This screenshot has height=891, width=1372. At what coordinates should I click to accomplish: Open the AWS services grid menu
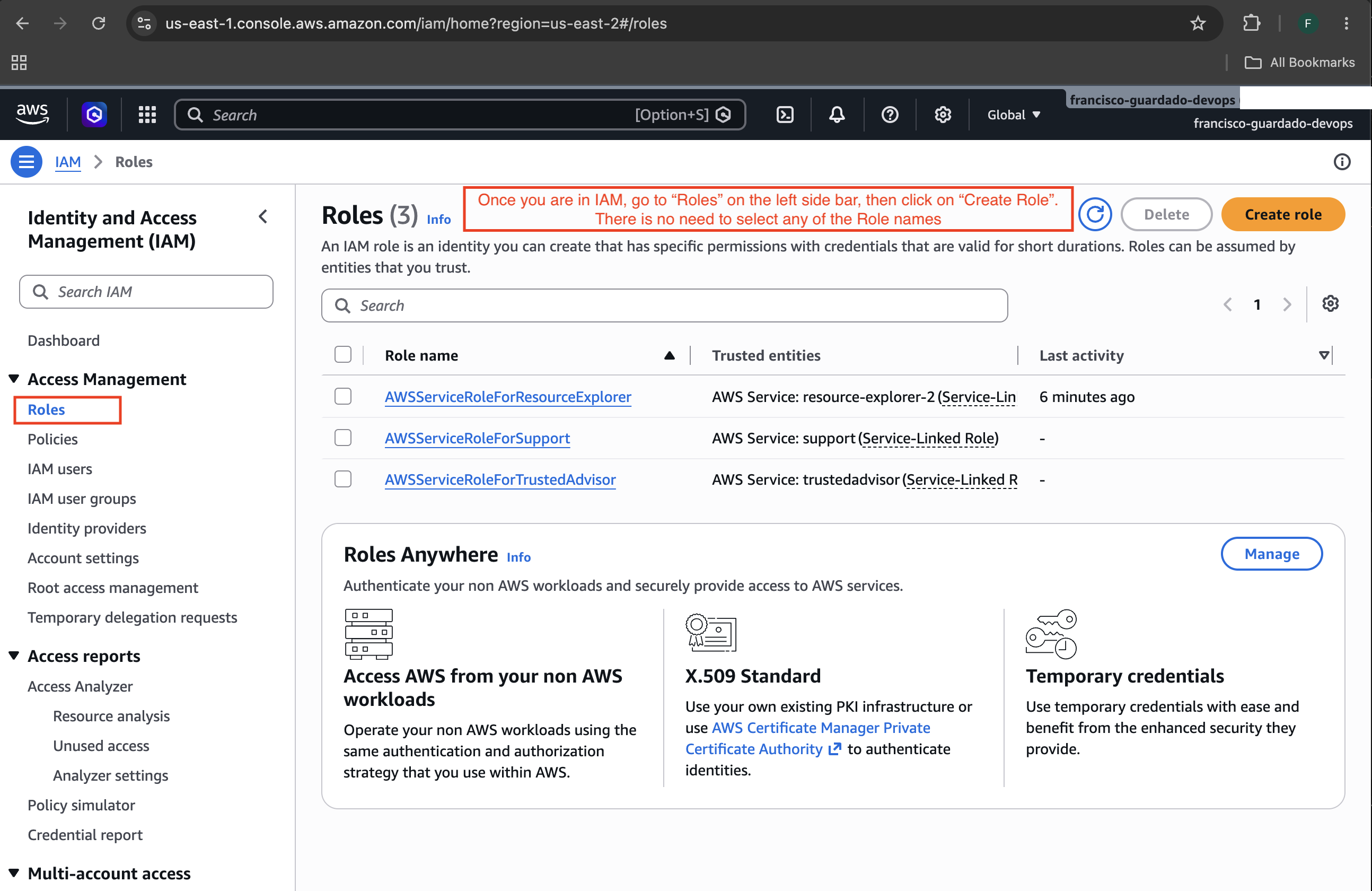147,114
